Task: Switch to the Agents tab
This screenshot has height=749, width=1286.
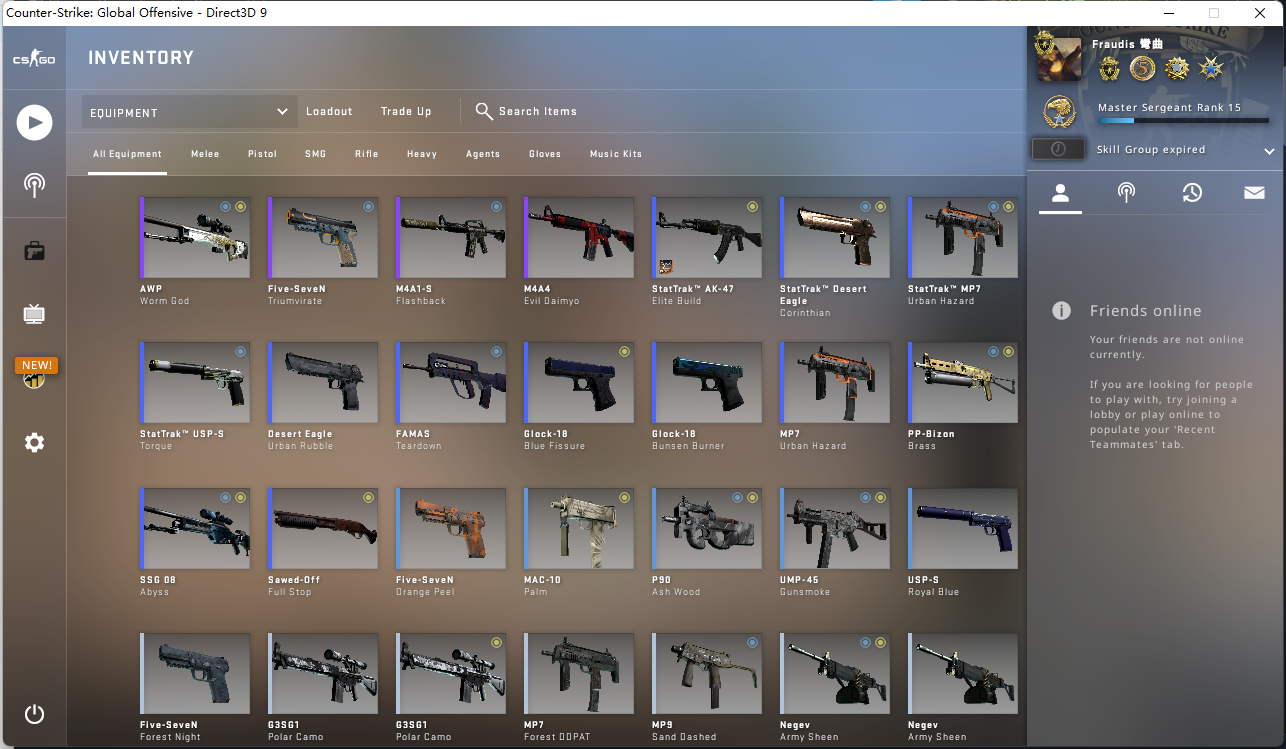Action: [483, 154]
